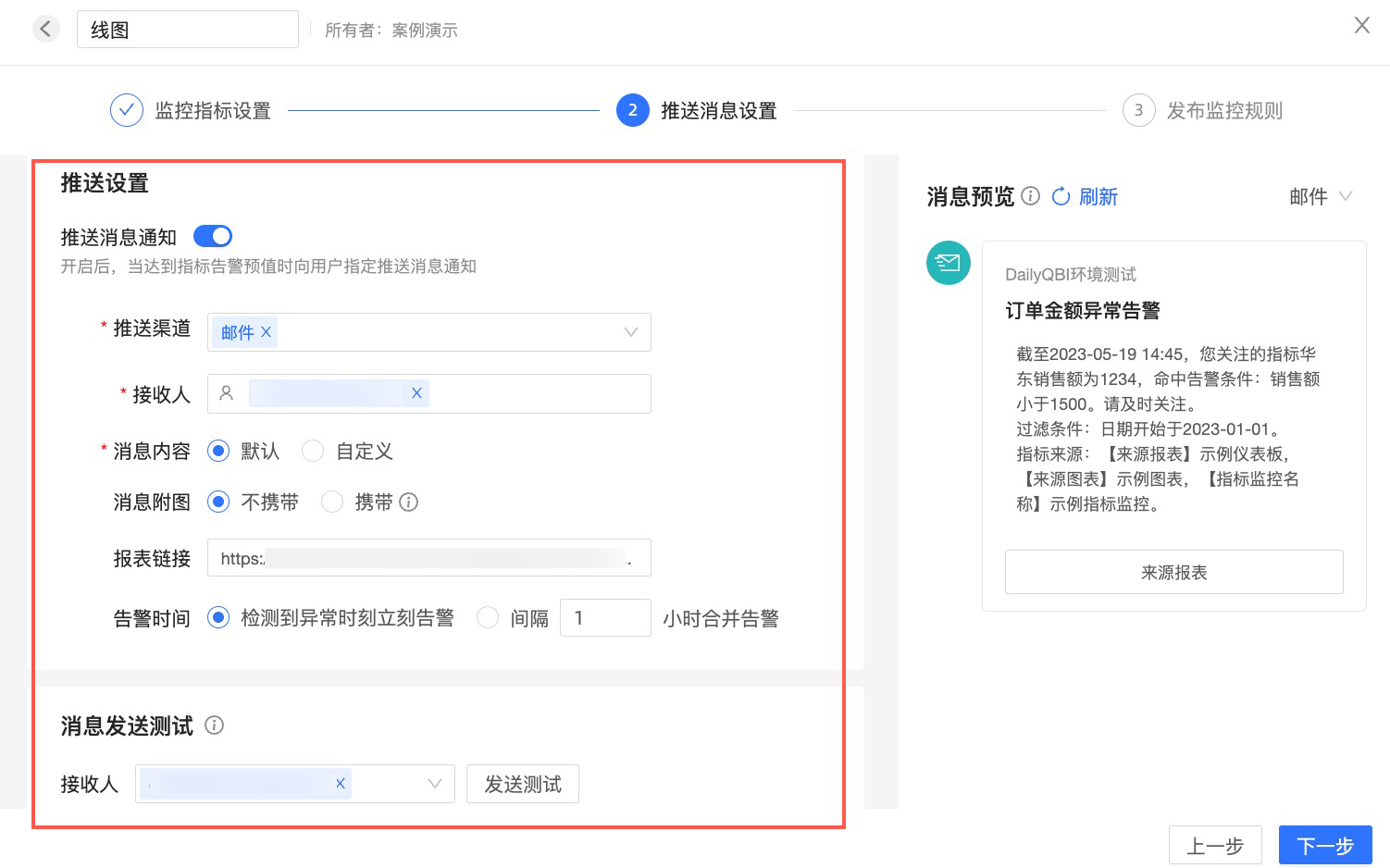Image resolution: width=1390 pixels, height=868 pixels.
Task: Click info icon beside 消息预览
Action: 1031,196
